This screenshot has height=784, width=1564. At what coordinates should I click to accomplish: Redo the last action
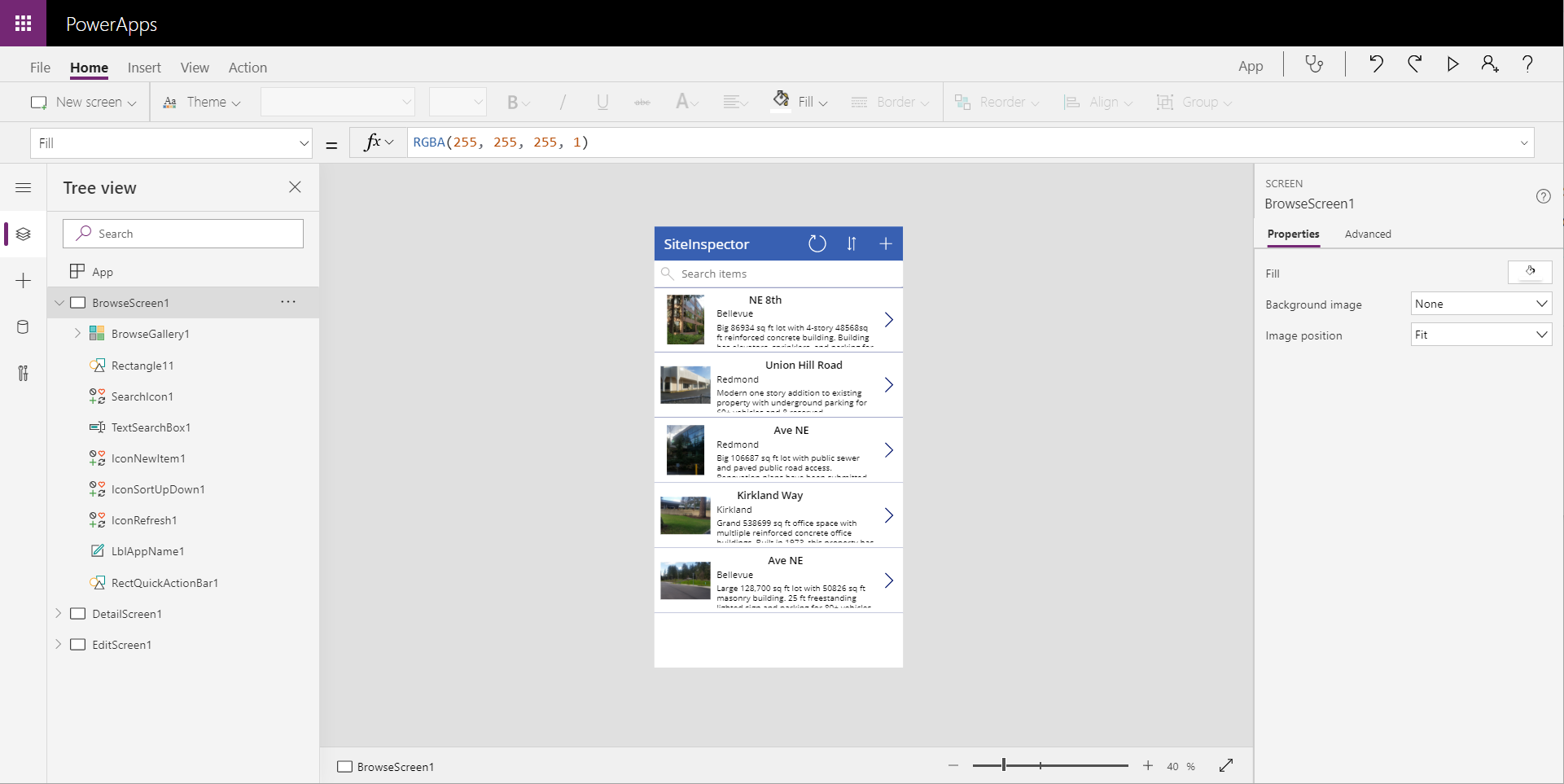pos(1415,64)
